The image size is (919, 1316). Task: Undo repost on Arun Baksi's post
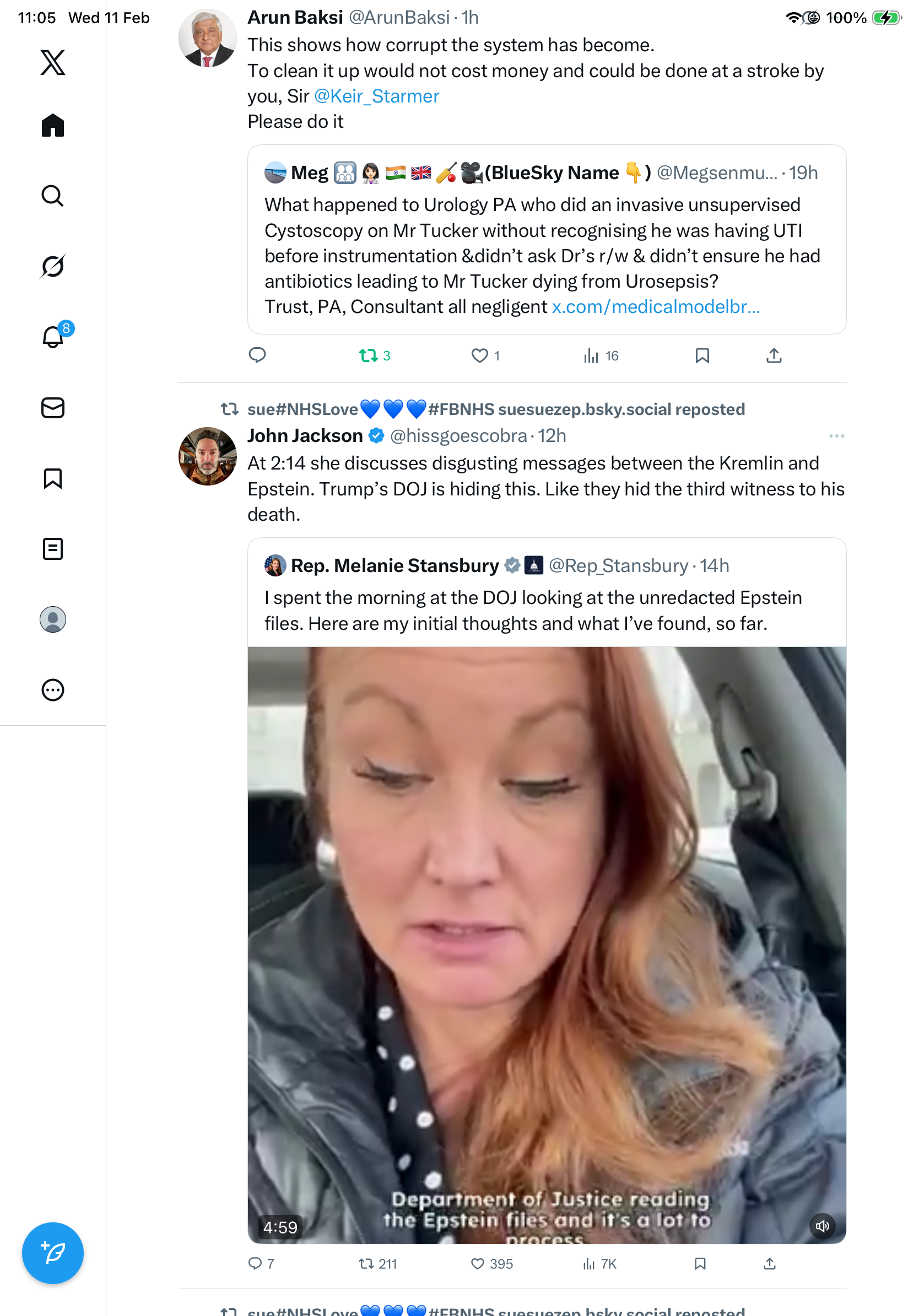click(369, 356)
